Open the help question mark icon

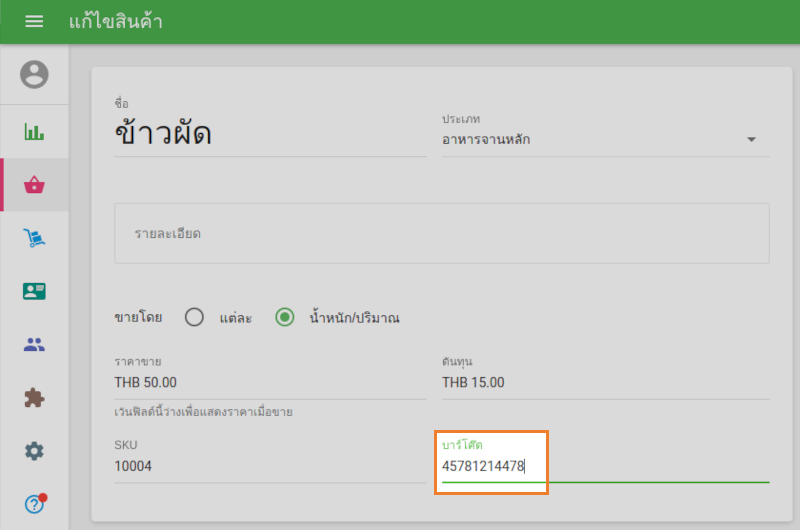click(x=34, y=503)
